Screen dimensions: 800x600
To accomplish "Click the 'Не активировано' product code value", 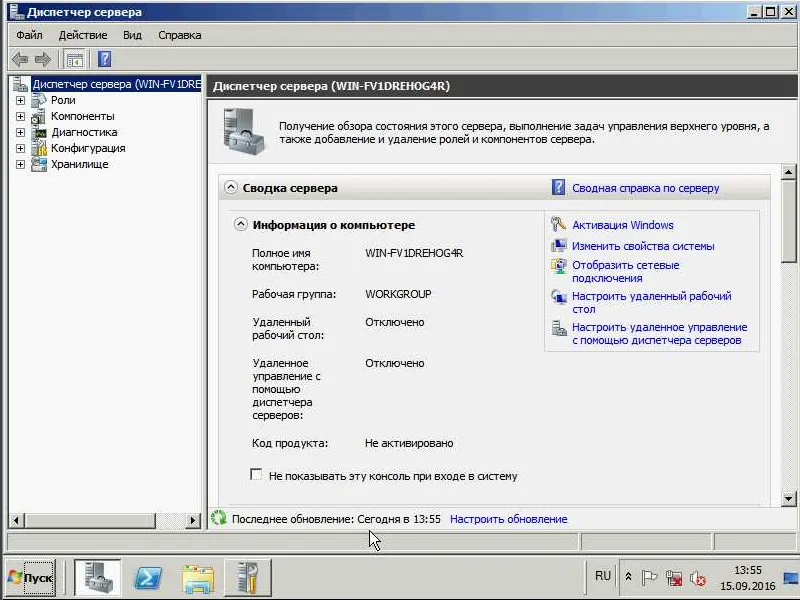I will (409, 443).
